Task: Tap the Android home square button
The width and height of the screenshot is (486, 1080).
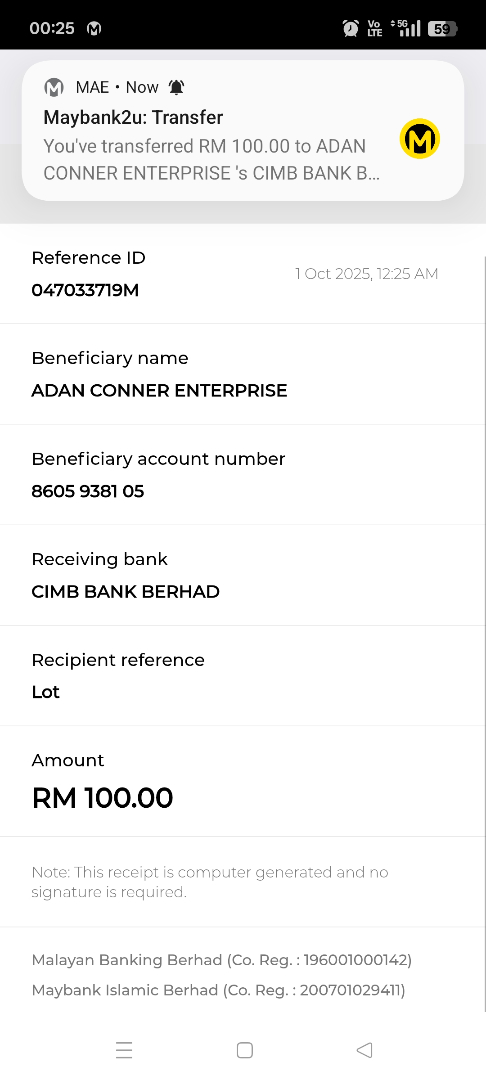Action: (x=244, y=1050)
